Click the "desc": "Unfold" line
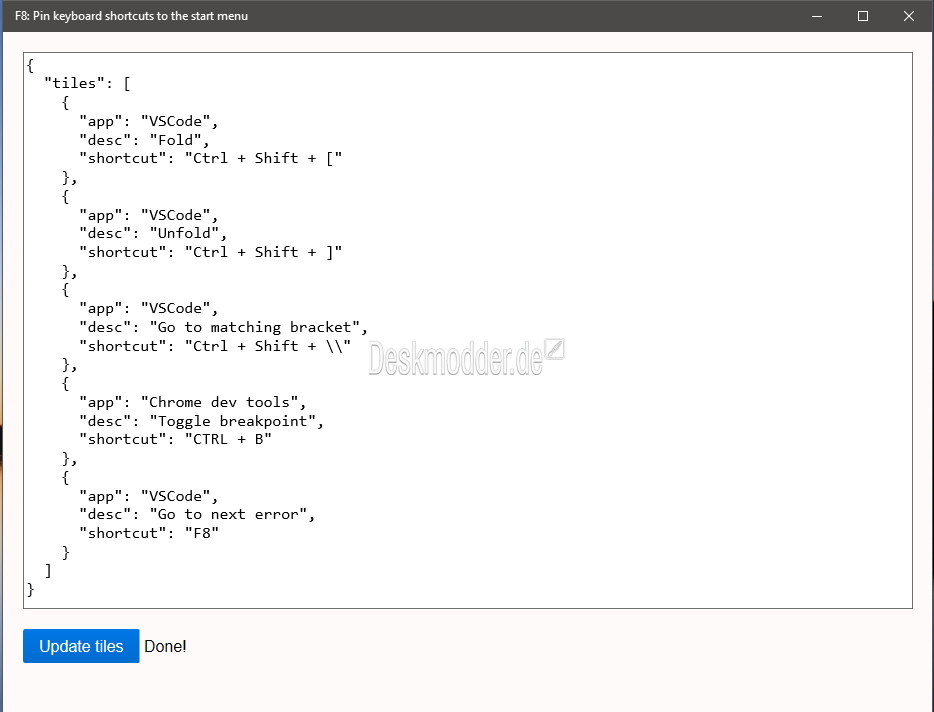The image size is (934, 712). point(153,234)
